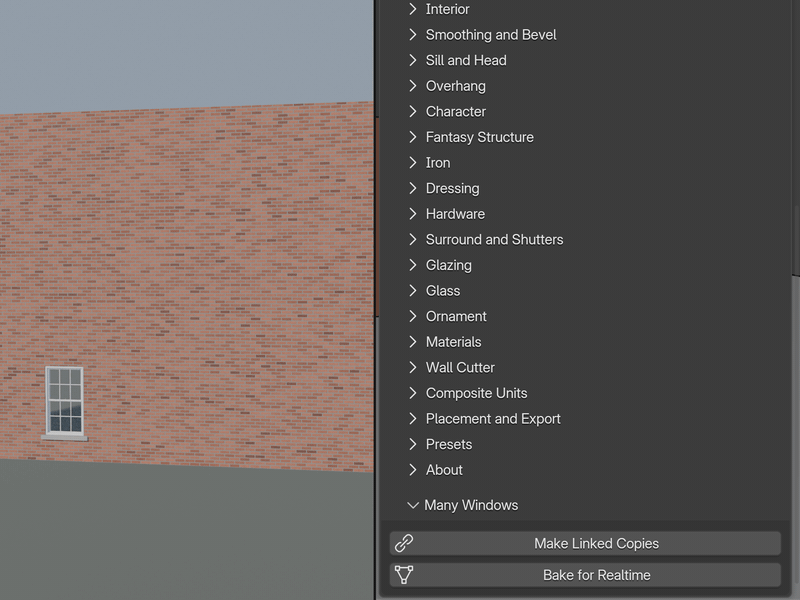Screen dimensions: 800x600
Task: Expand the Character panel
Action: click(x=446, y=111)
